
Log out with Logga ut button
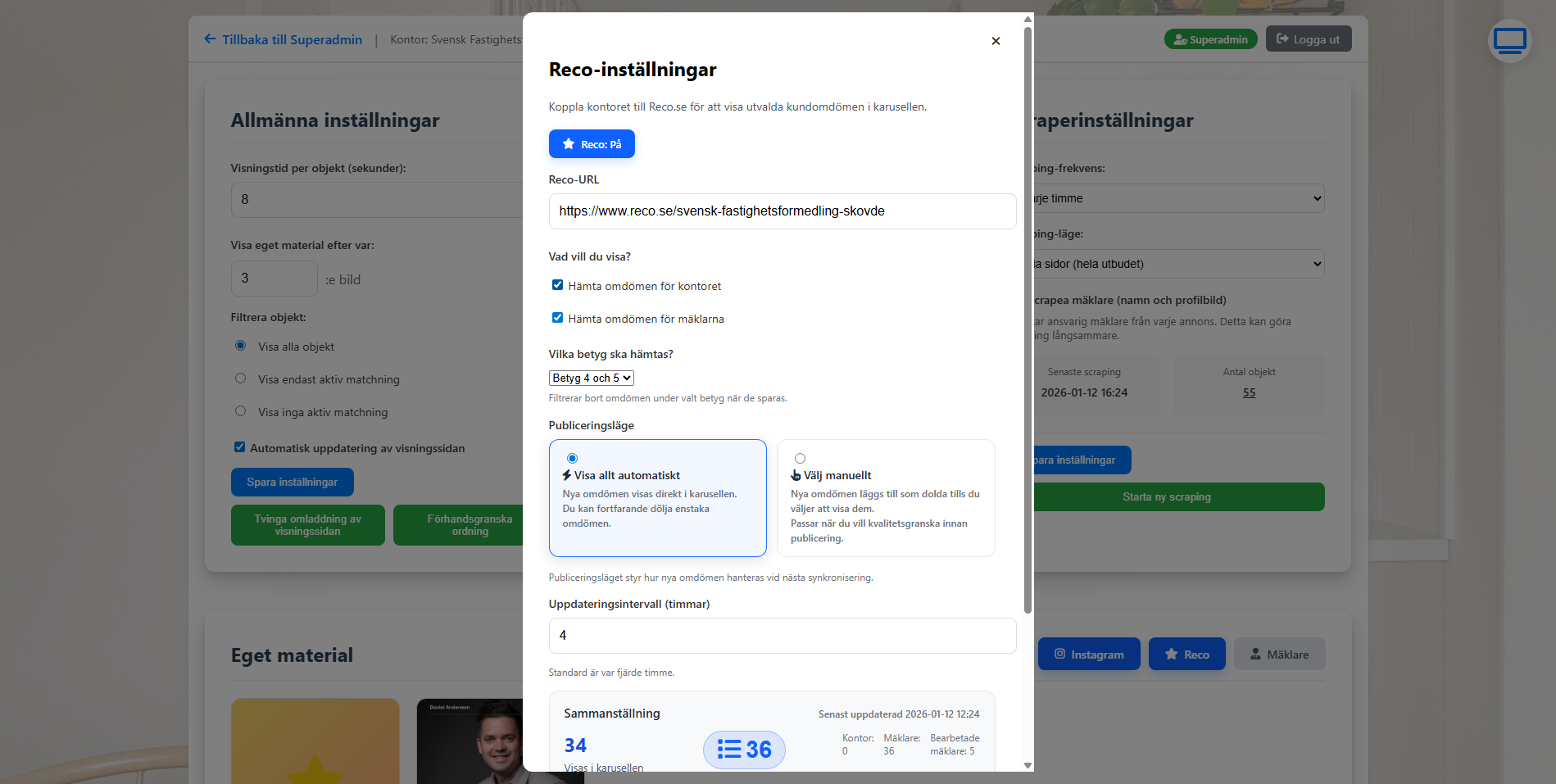coord(1309,39)
